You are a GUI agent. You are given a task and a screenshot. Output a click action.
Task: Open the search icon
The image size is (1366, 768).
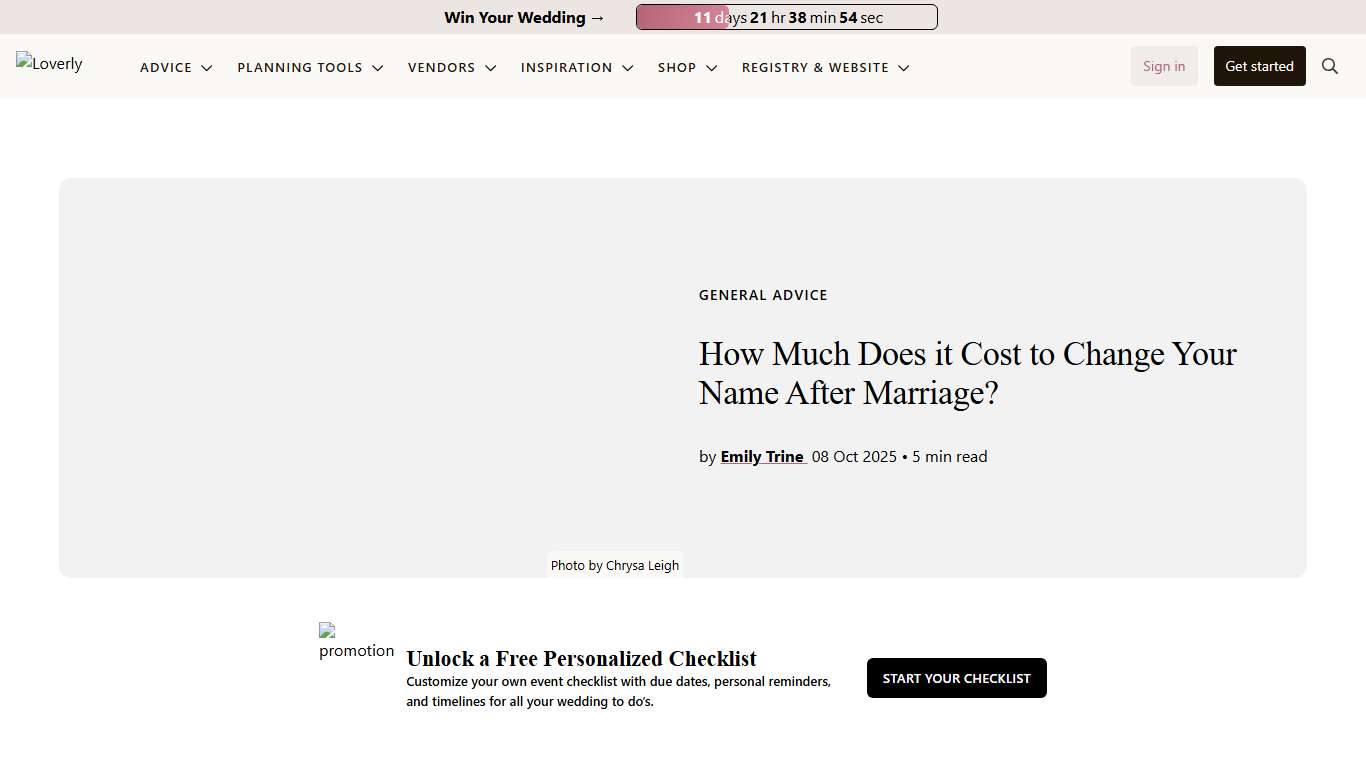pyautogui.click(x=1330, y=66)
